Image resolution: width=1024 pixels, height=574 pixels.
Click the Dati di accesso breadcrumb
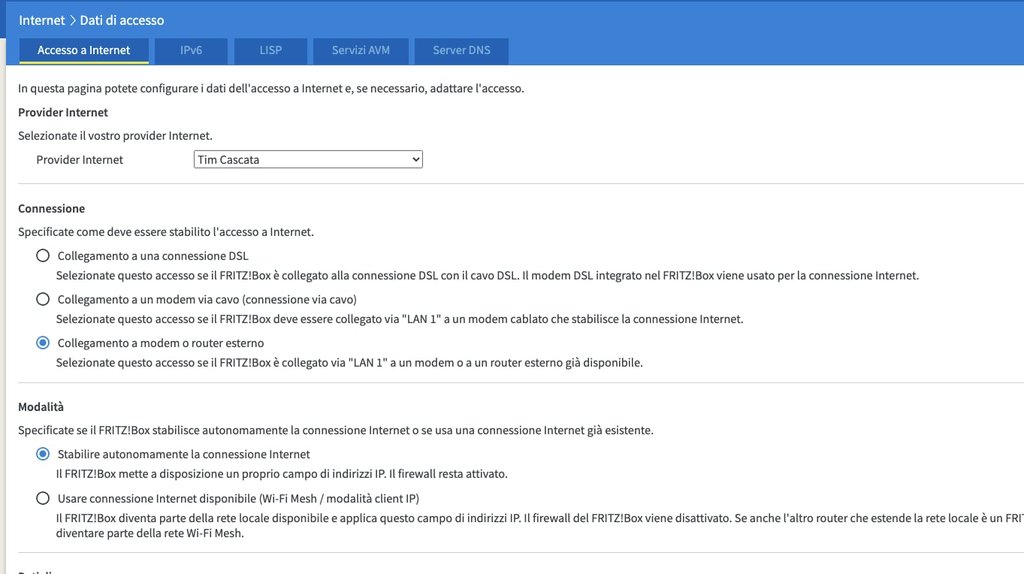pyautogui.click(x=123, y=20)
